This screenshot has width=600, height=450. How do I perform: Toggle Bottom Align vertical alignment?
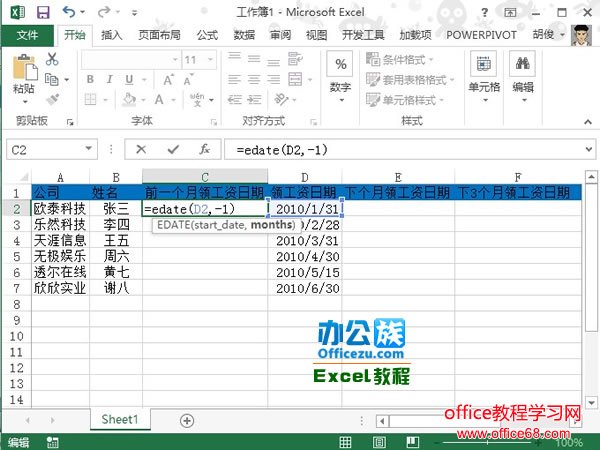273,61
